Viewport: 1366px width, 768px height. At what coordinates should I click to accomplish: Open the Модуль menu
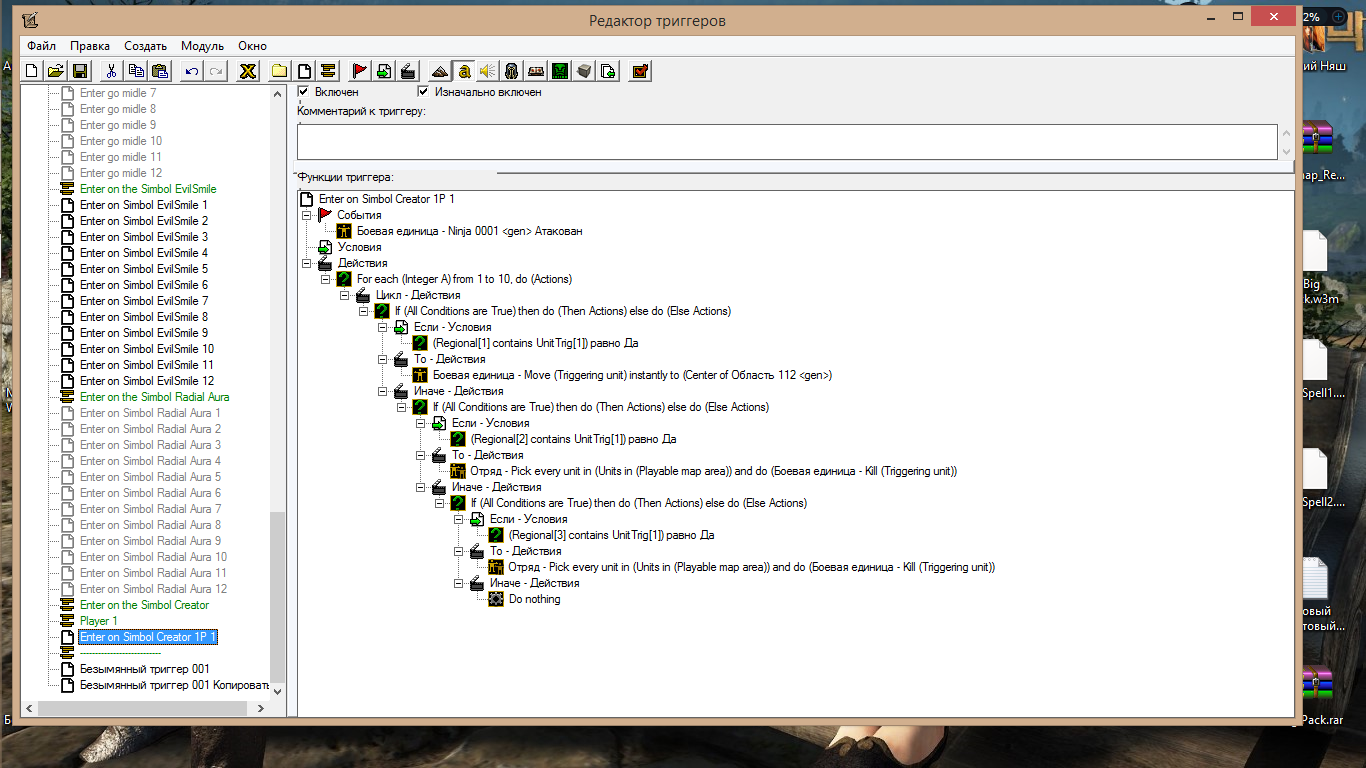pyautogui.click(x=202, y=46)
